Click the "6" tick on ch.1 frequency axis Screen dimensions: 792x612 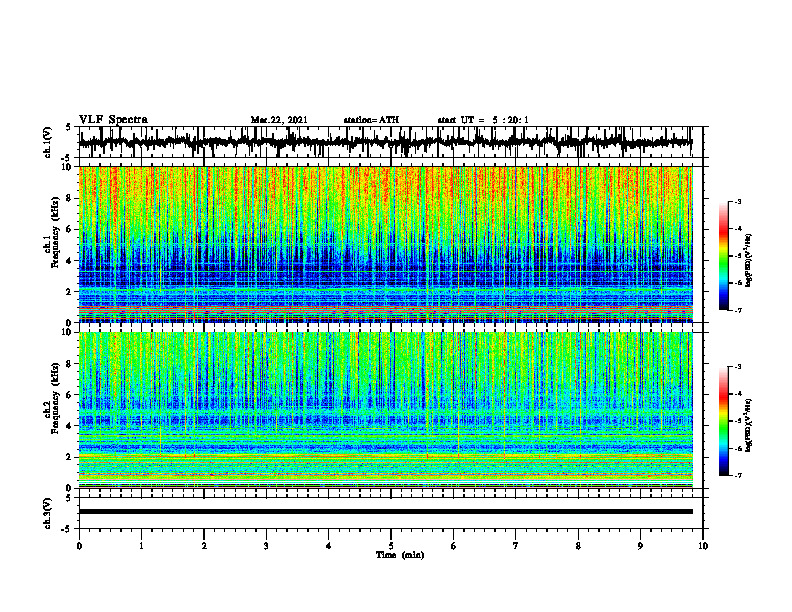pos(70,229)
